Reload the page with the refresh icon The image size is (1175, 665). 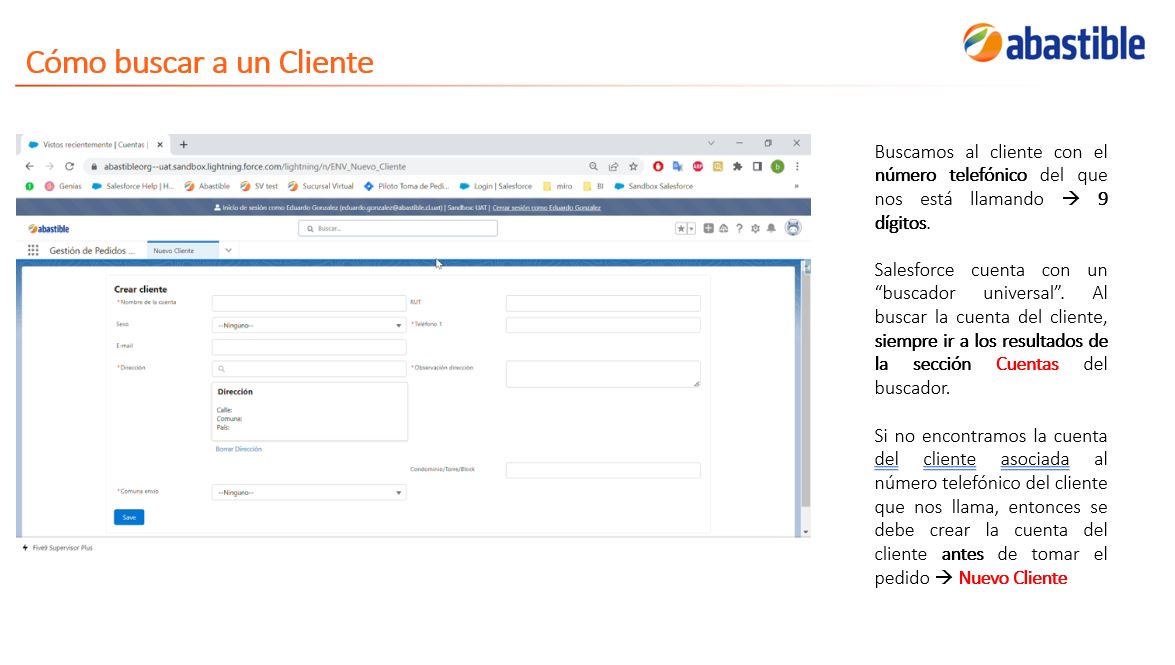(x=70, y=166)
